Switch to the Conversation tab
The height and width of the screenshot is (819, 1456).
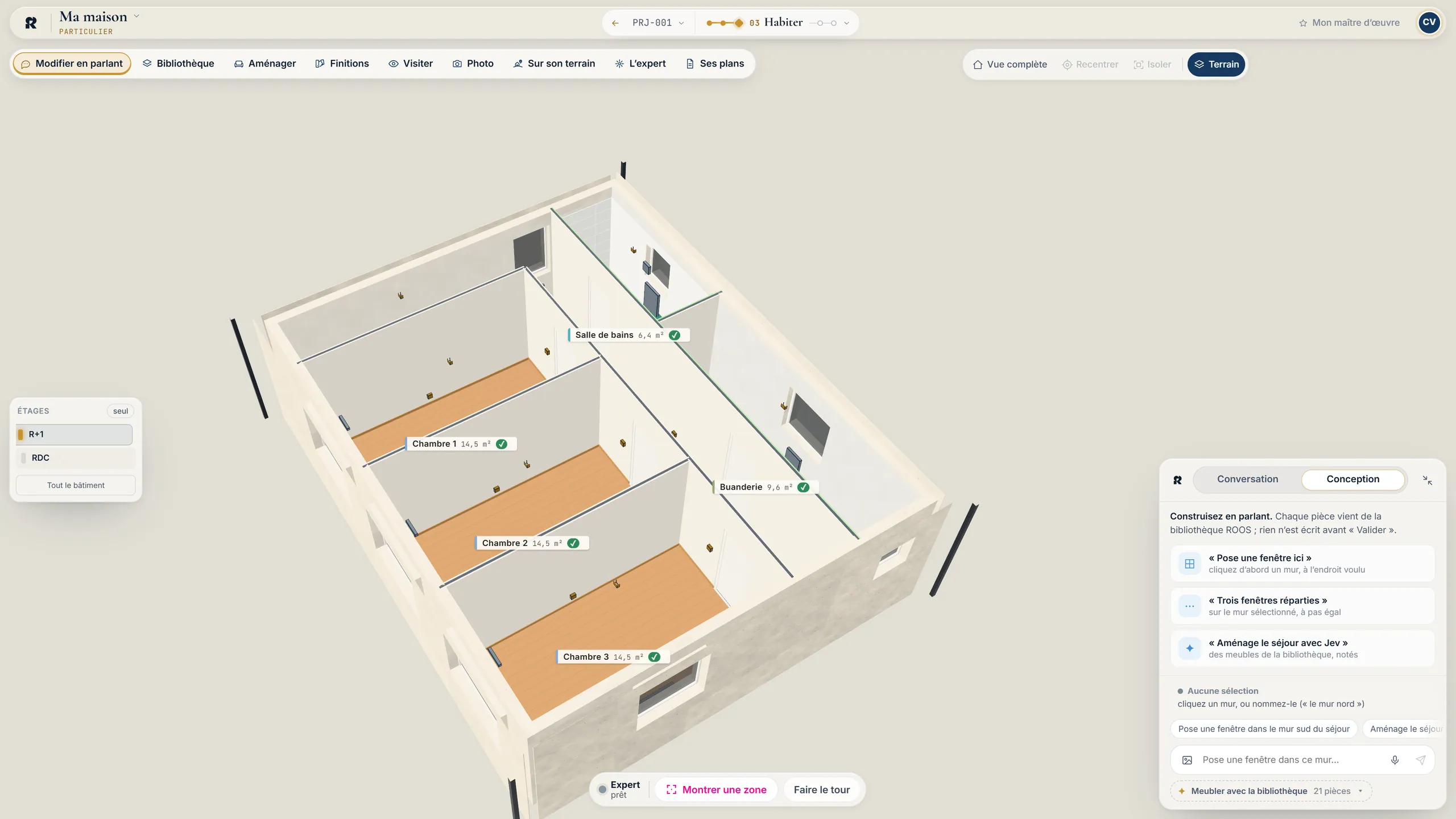pos(1247,479)
